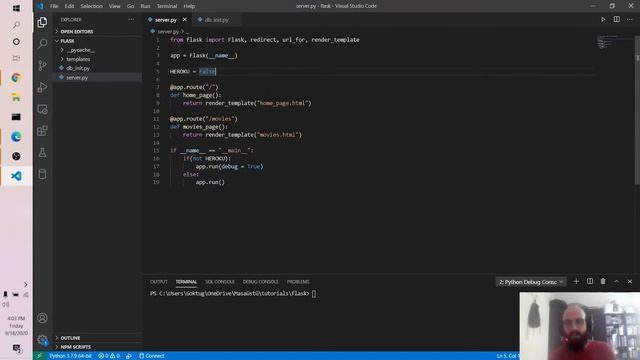Click the Python 3.7.9 64-bit interpreter status
Viewport: 640px width, 360px height.
click(70, 356)
